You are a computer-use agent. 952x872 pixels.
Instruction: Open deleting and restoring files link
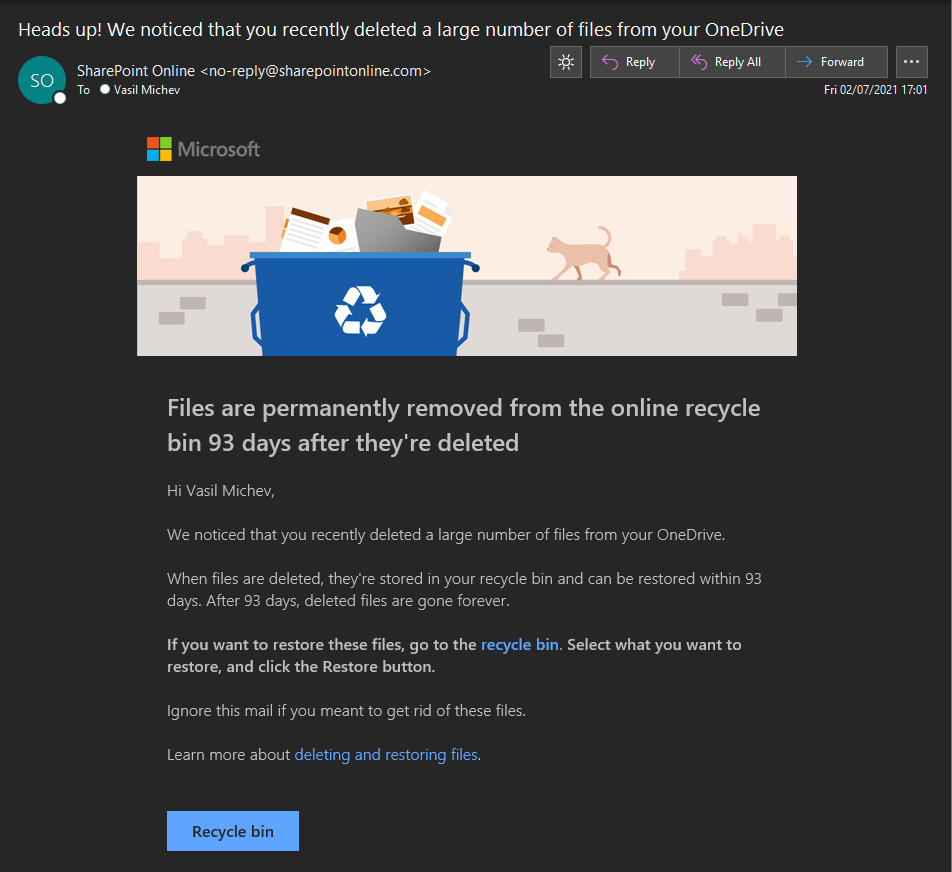pos(386,754)
